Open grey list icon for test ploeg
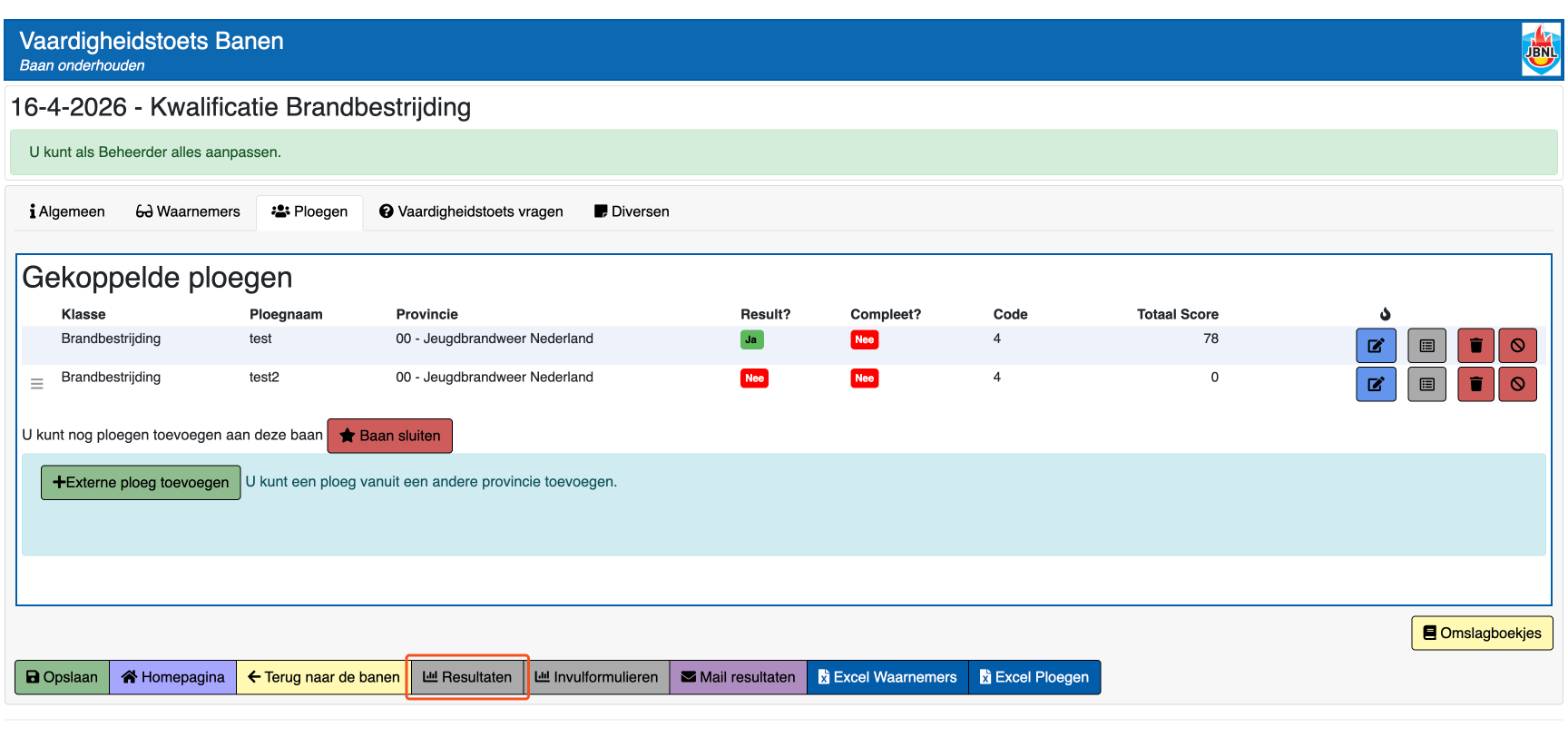 coord(1427,346)
